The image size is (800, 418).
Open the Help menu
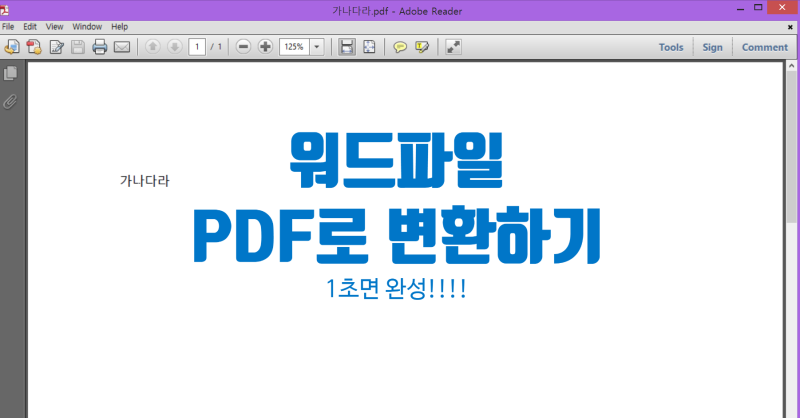point(119,27)
